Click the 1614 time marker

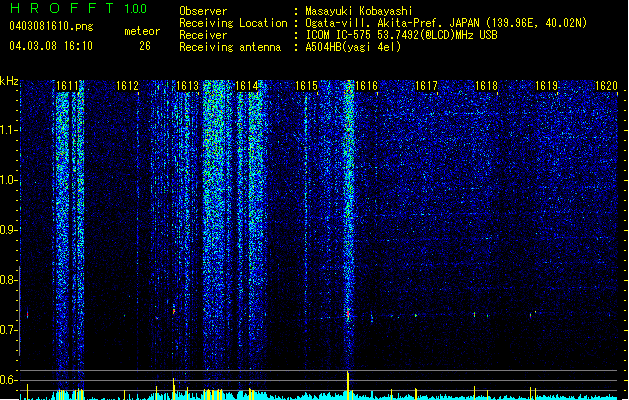pyautogui.click(x=247, y=86)
